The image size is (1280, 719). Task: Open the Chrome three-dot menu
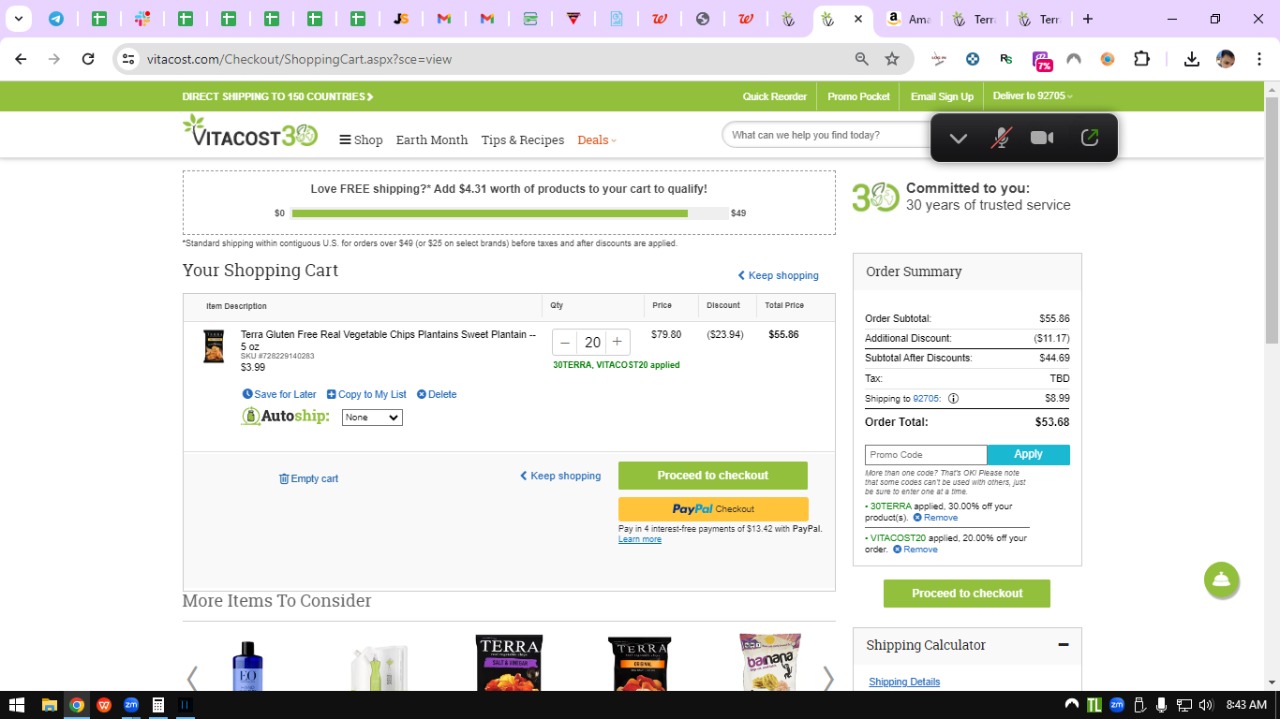point(1259,59)
